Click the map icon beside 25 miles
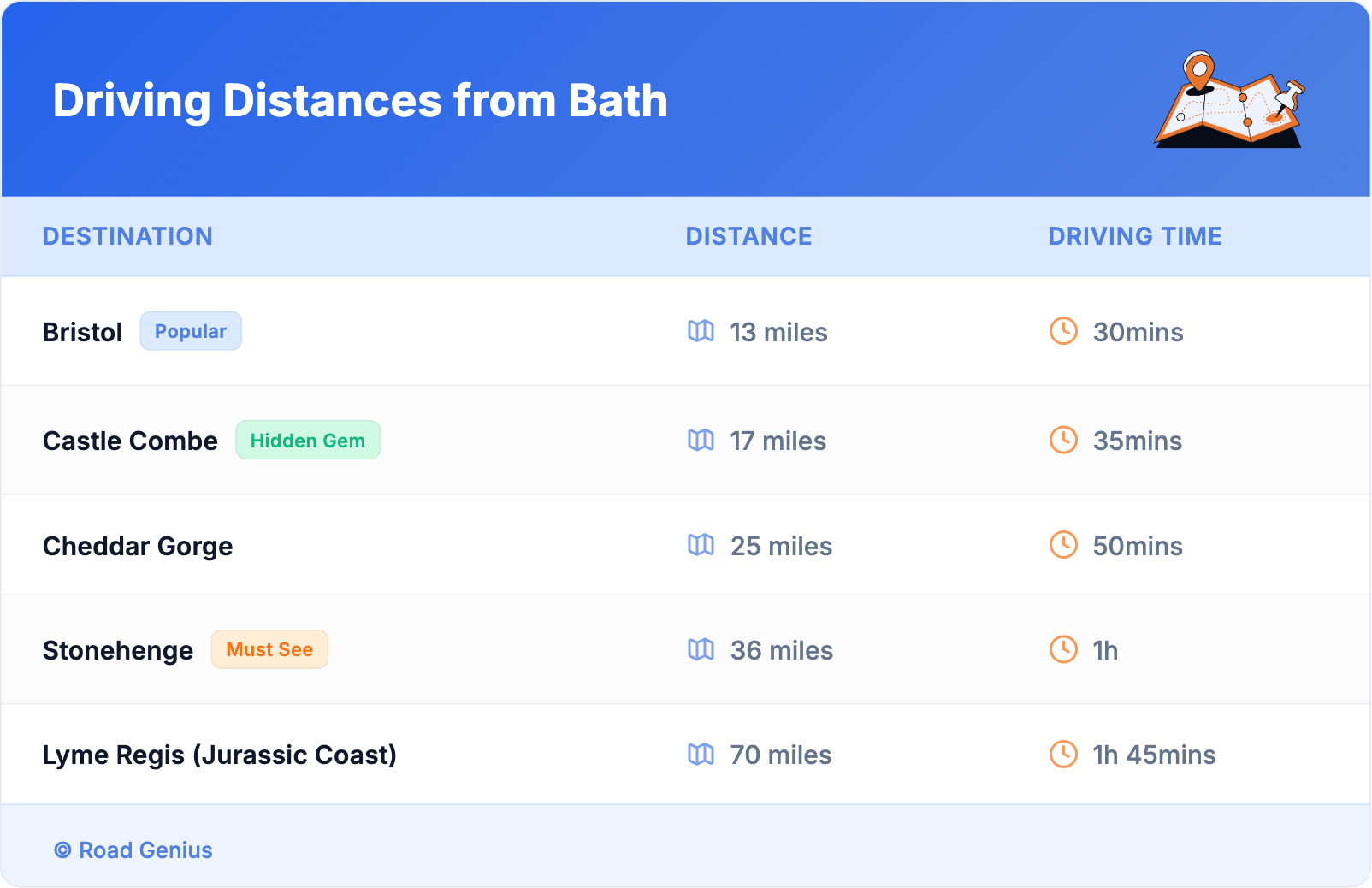The height and width of the screenshot is (888, 1372). pos(701,545)
